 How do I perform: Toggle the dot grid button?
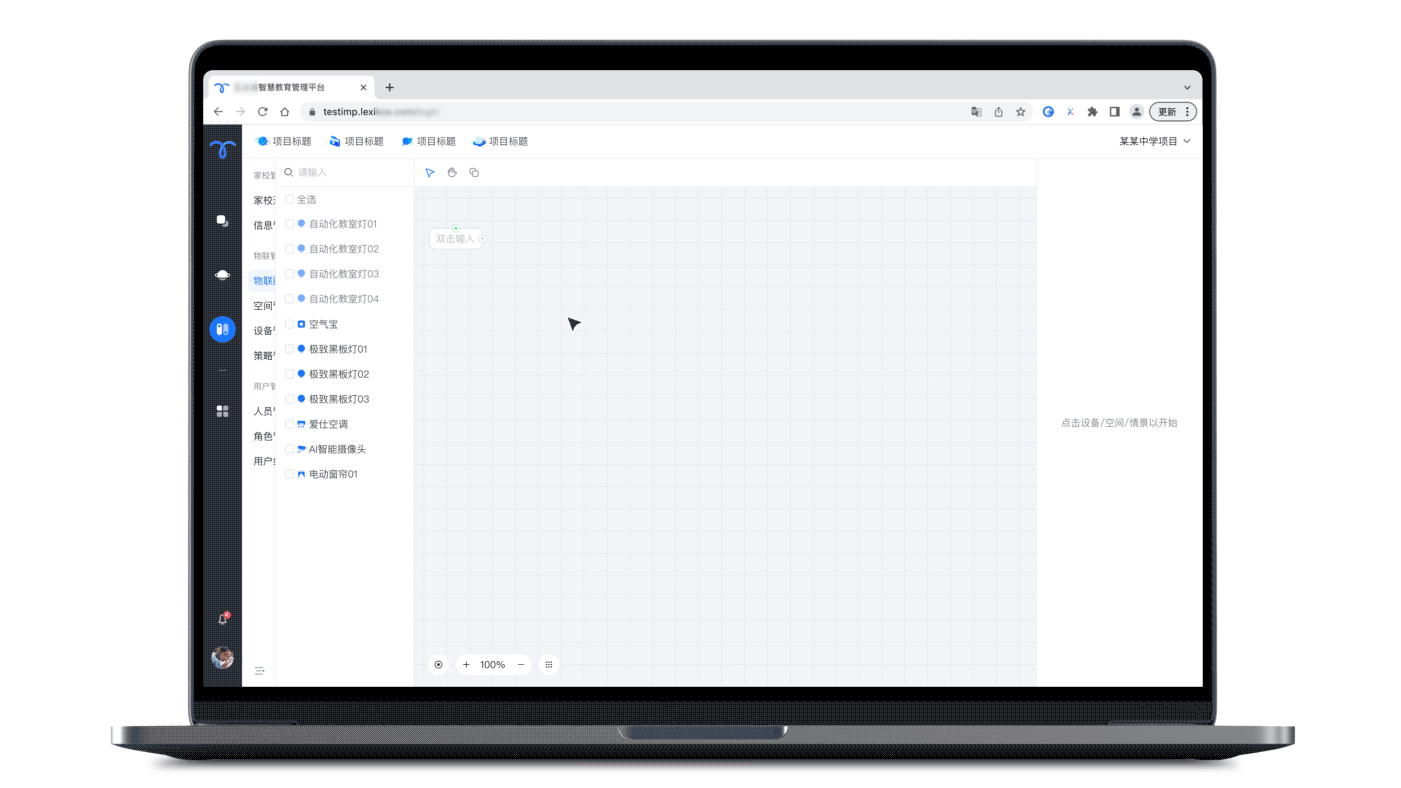[549, 664]
